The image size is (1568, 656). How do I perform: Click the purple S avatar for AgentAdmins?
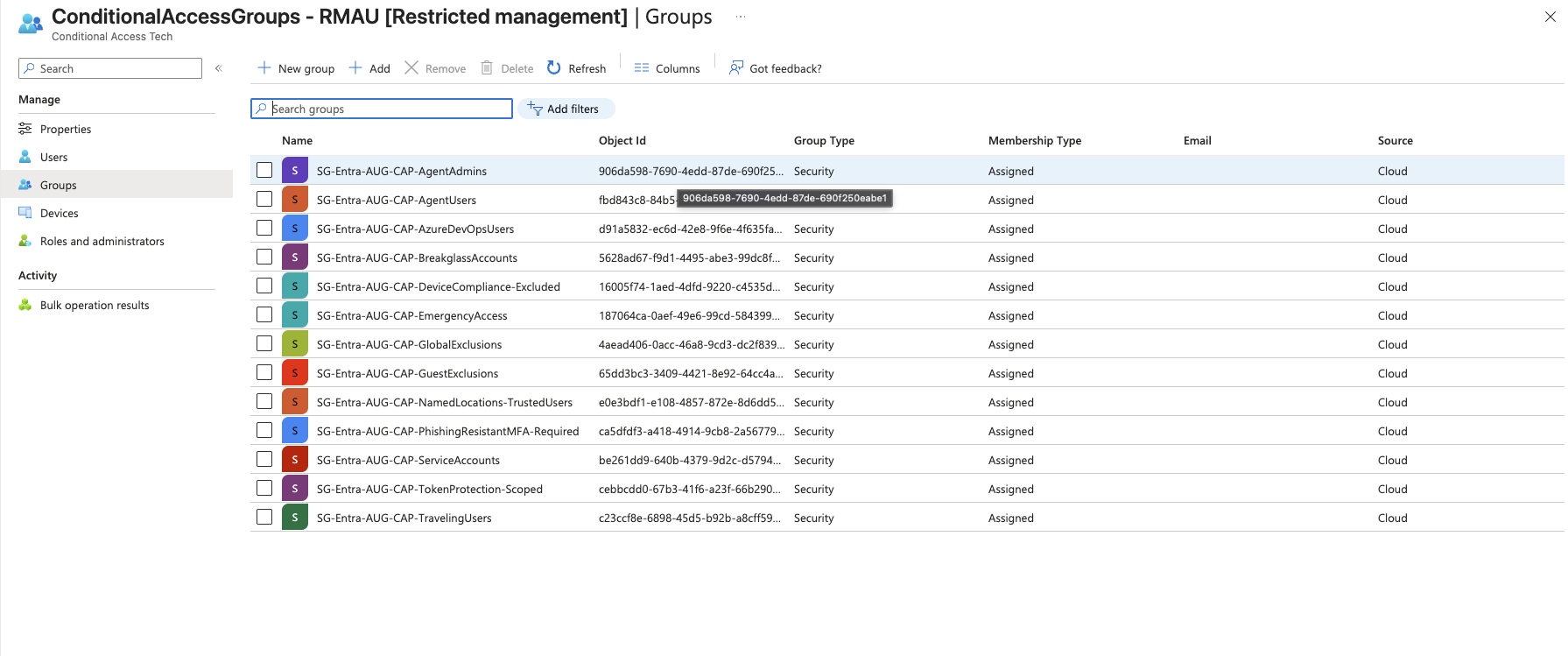tap(295, 171)
